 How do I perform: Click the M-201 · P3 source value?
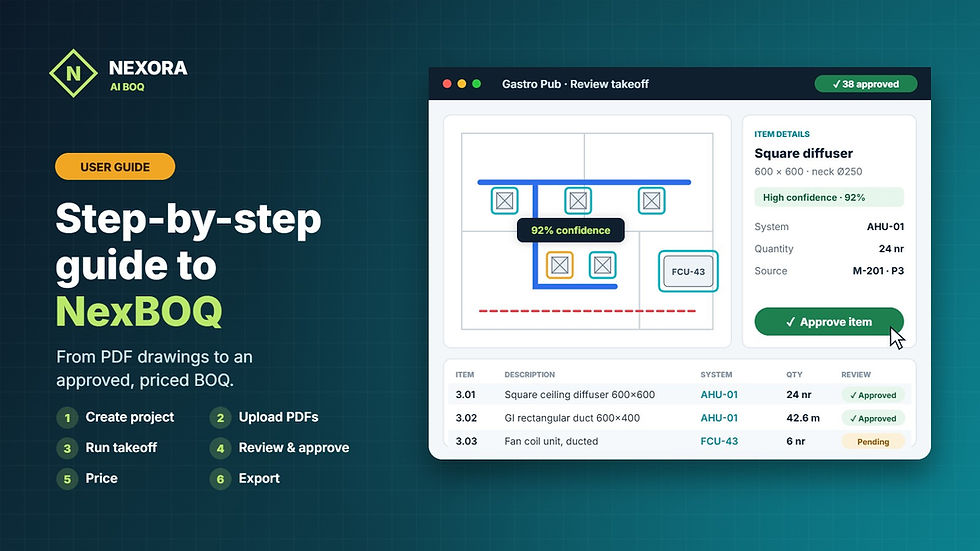click(878, 271)
